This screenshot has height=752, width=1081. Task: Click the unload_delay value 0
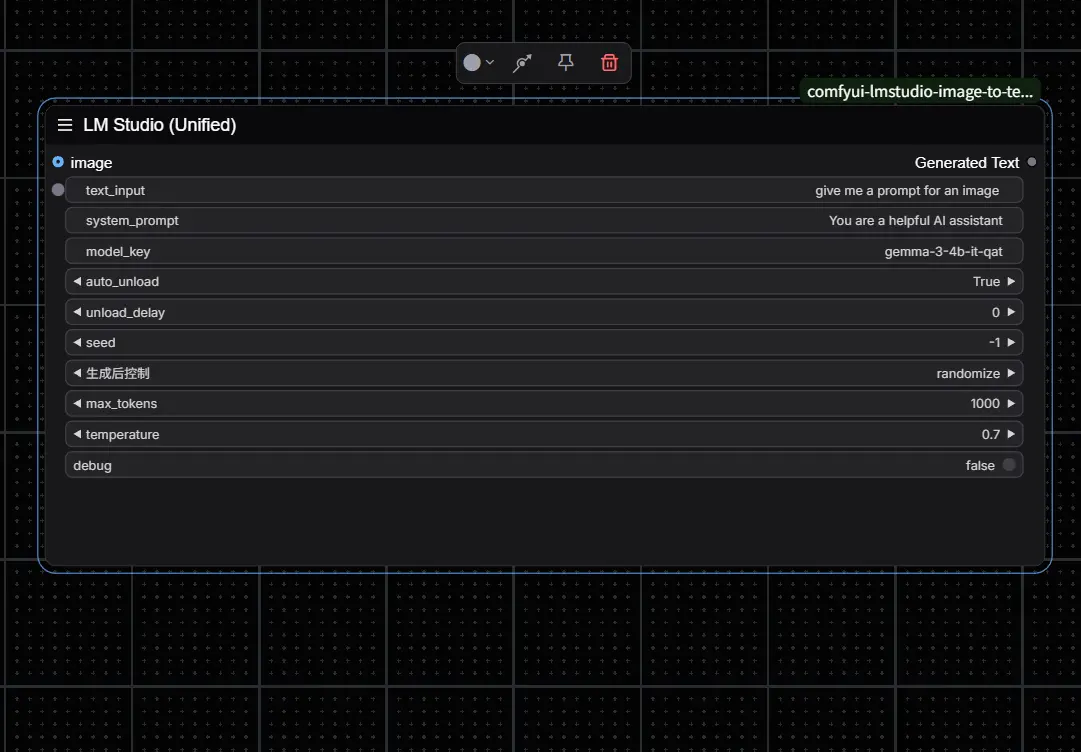(996, 313)
